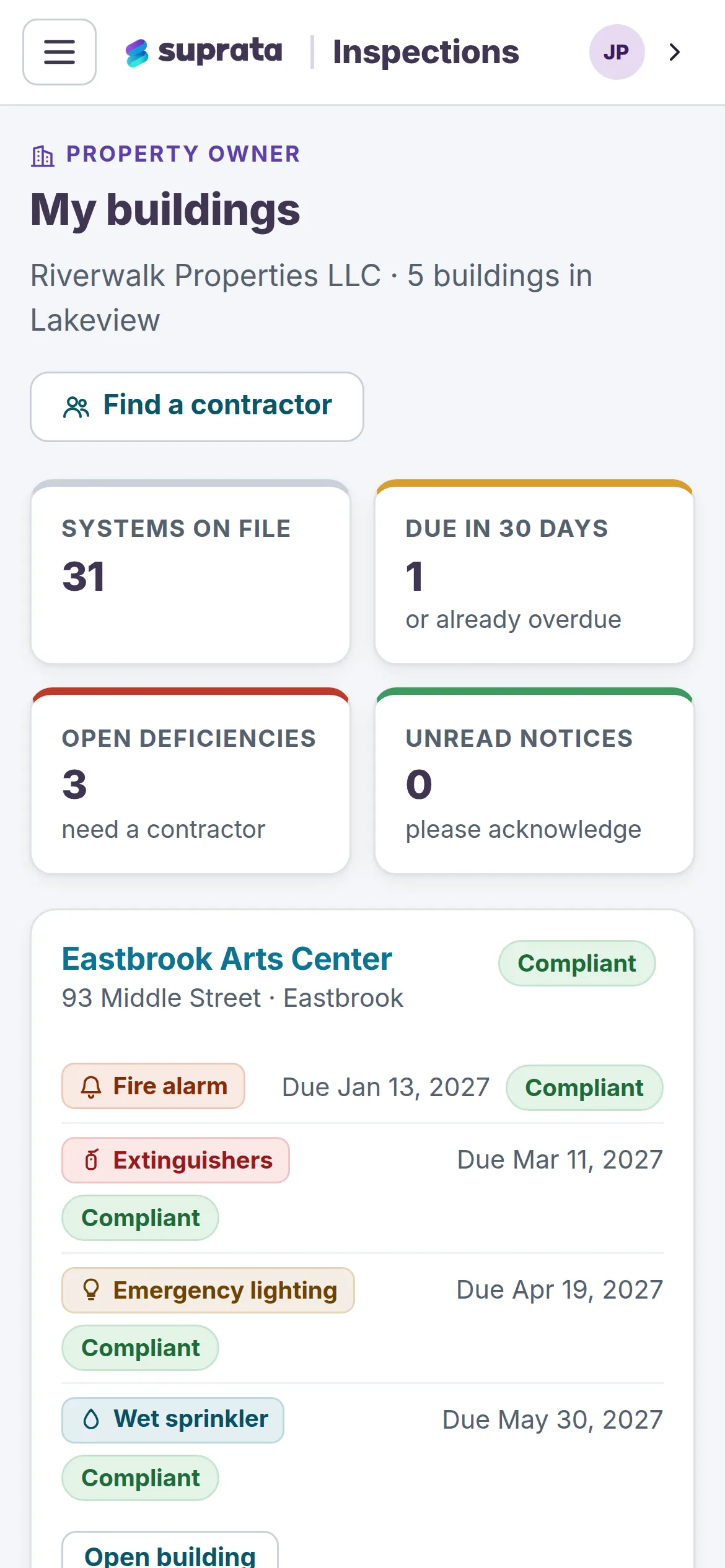Expand the chevron next to JP avatar

pyautogui.click(x=675, y=52)
